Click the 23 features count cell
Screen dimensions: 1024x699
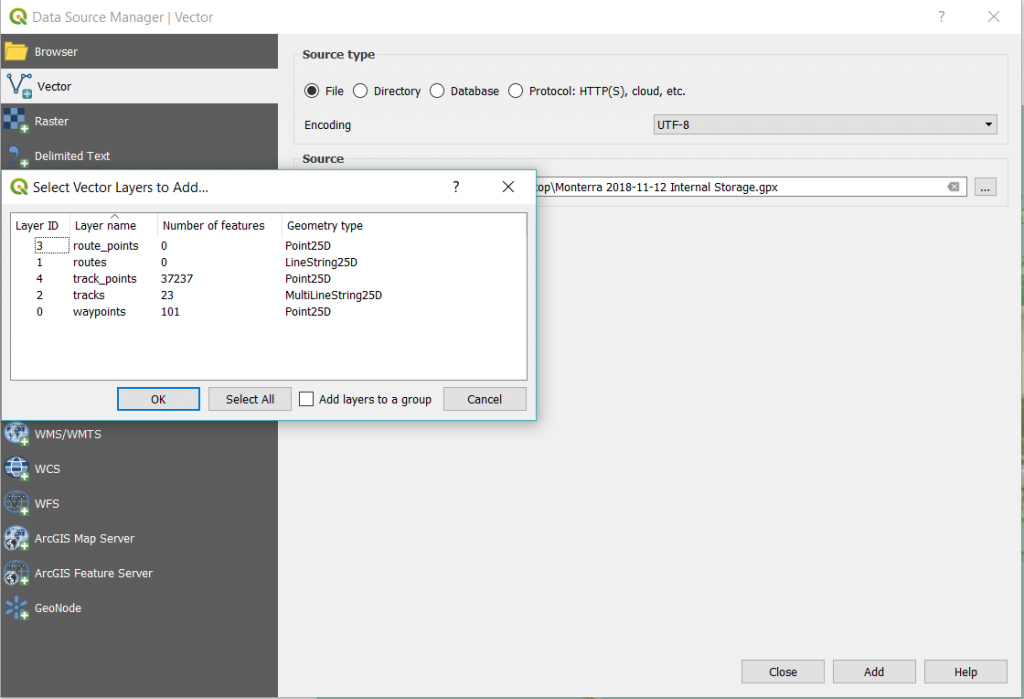click(167, 295)
